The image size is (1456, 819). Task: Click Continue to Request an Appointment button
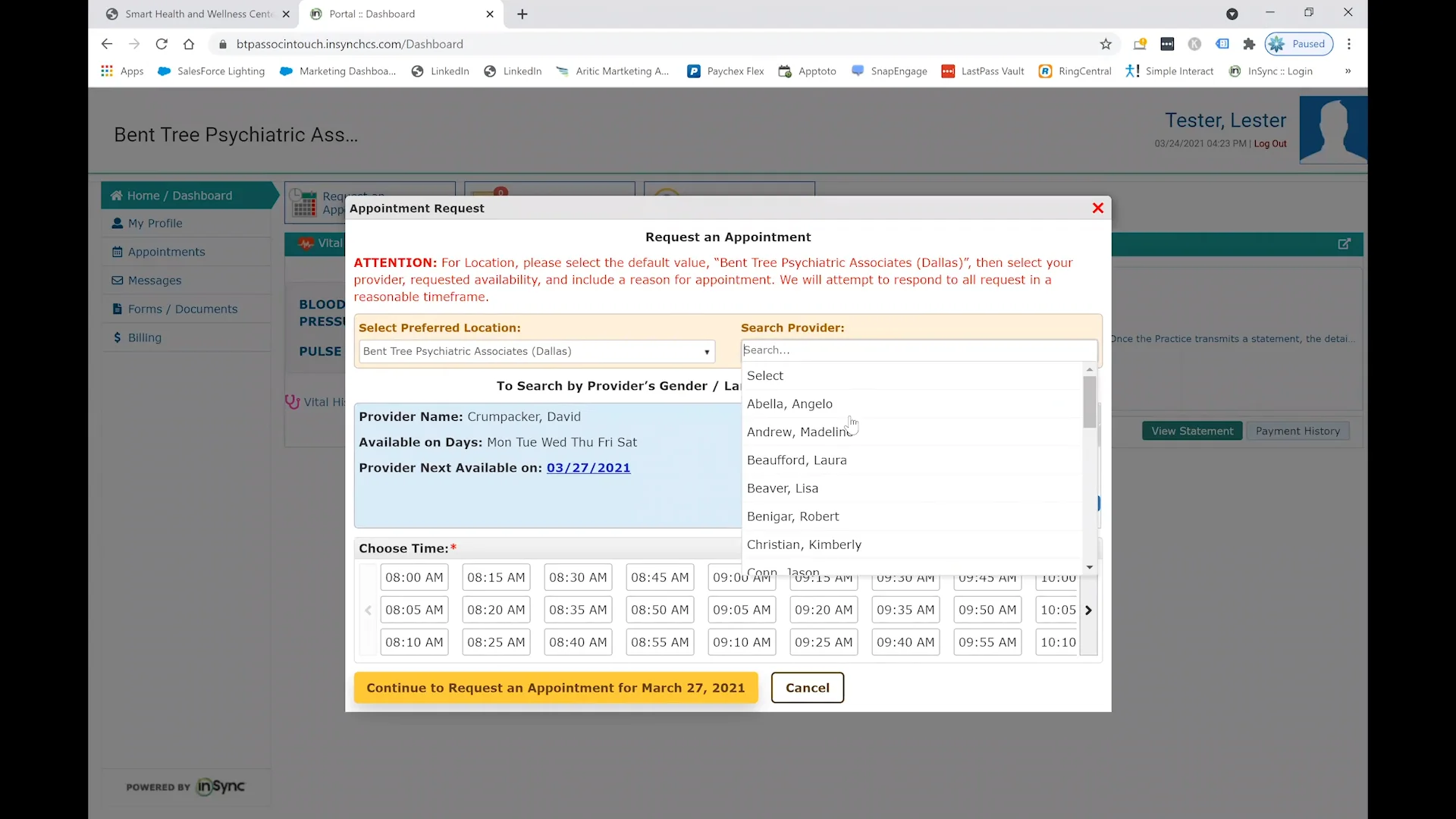556,688
